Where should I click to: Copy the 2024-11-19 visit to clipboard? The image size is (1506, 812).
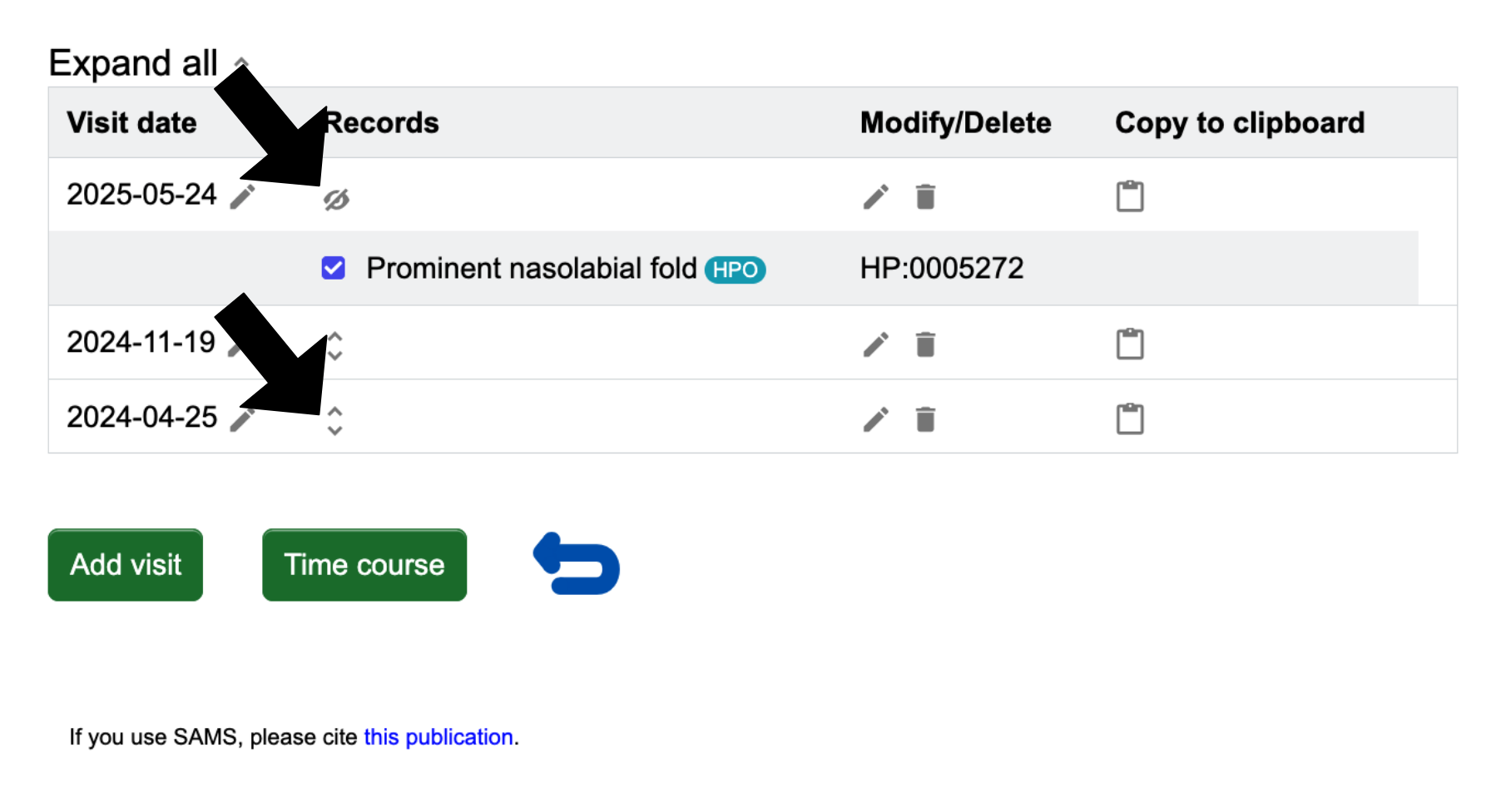tap(1130, 344)
